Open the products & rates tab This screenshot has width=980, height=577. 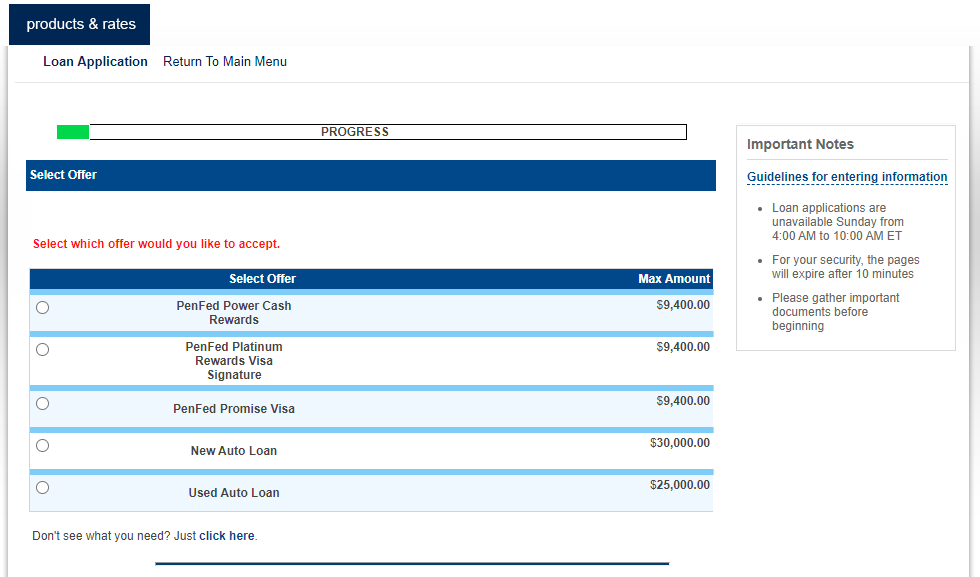[80, 24]
